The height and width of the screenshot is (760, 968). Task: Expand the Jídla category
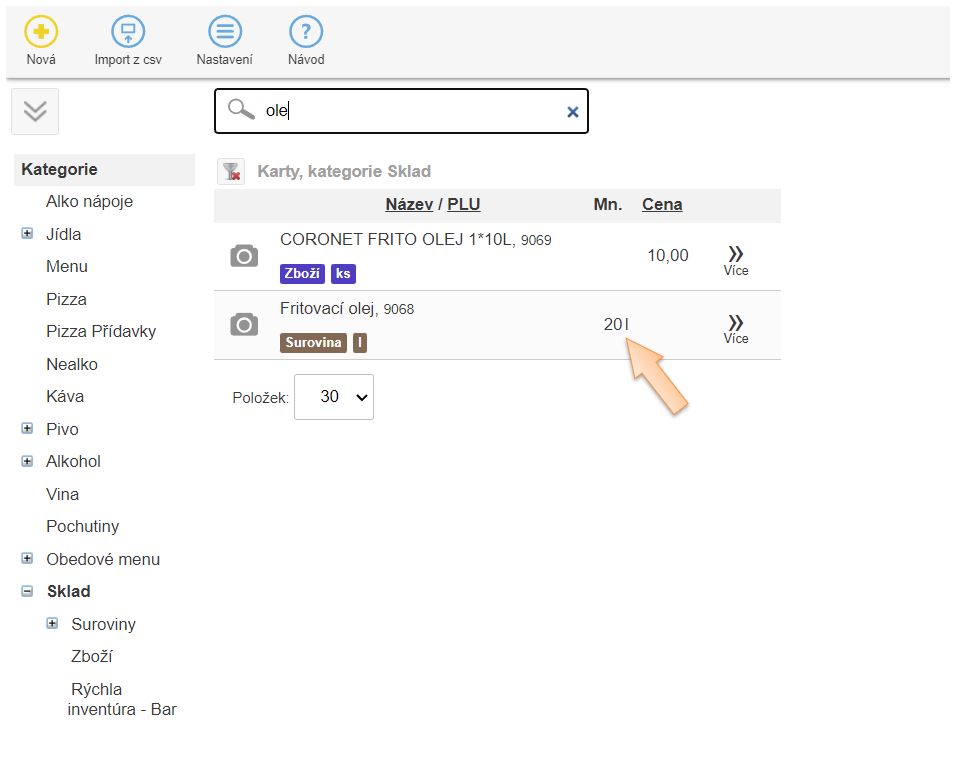[27, 234]
